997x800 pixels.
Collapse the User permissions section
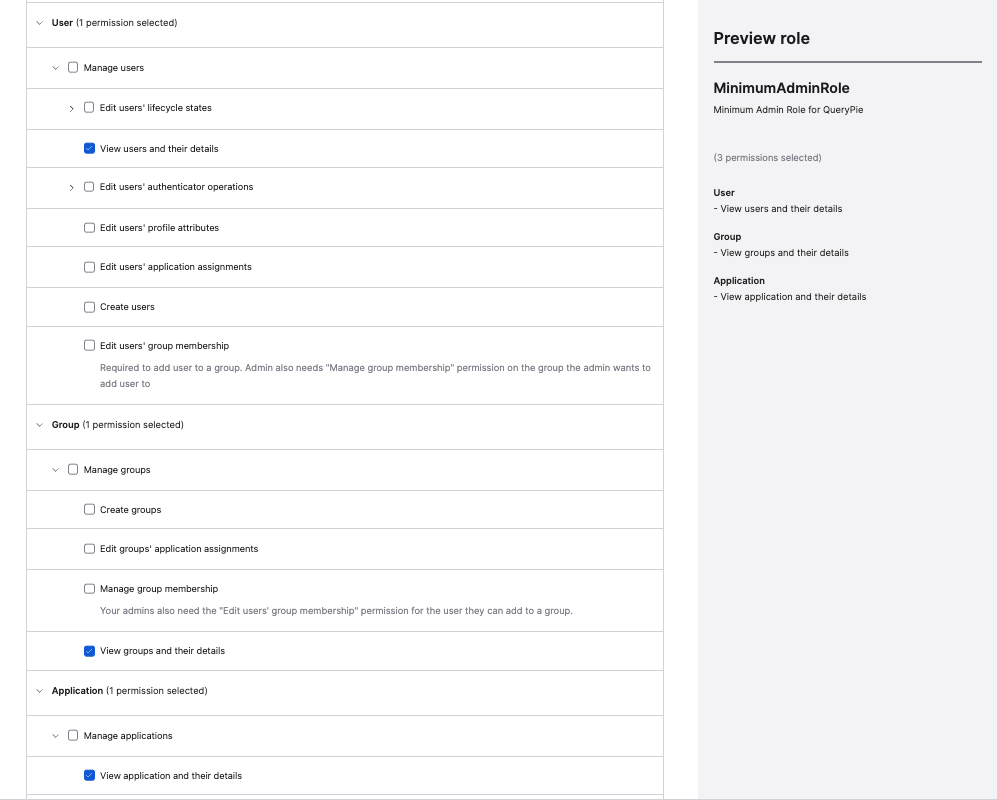(38, 21)
